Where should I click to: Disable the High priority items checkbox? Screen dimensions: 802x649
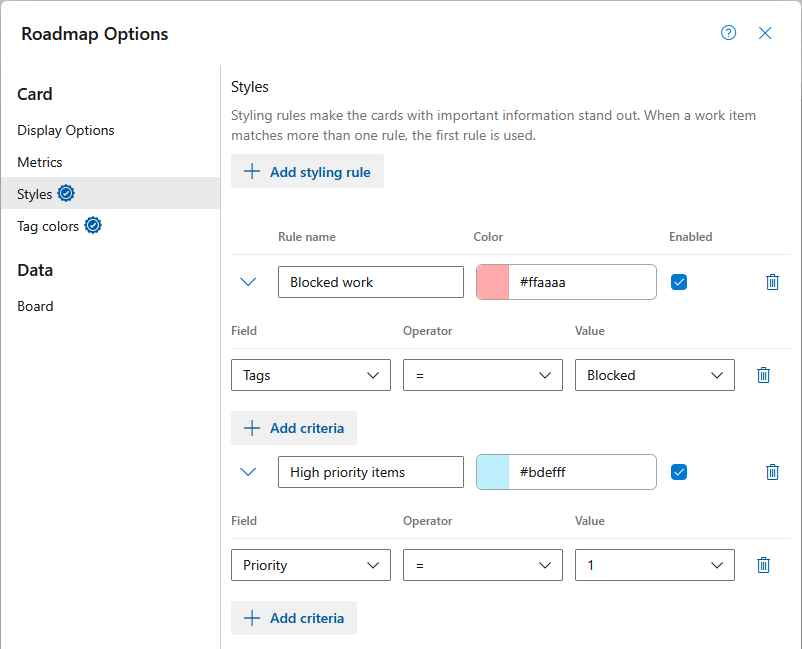point(679,472)
